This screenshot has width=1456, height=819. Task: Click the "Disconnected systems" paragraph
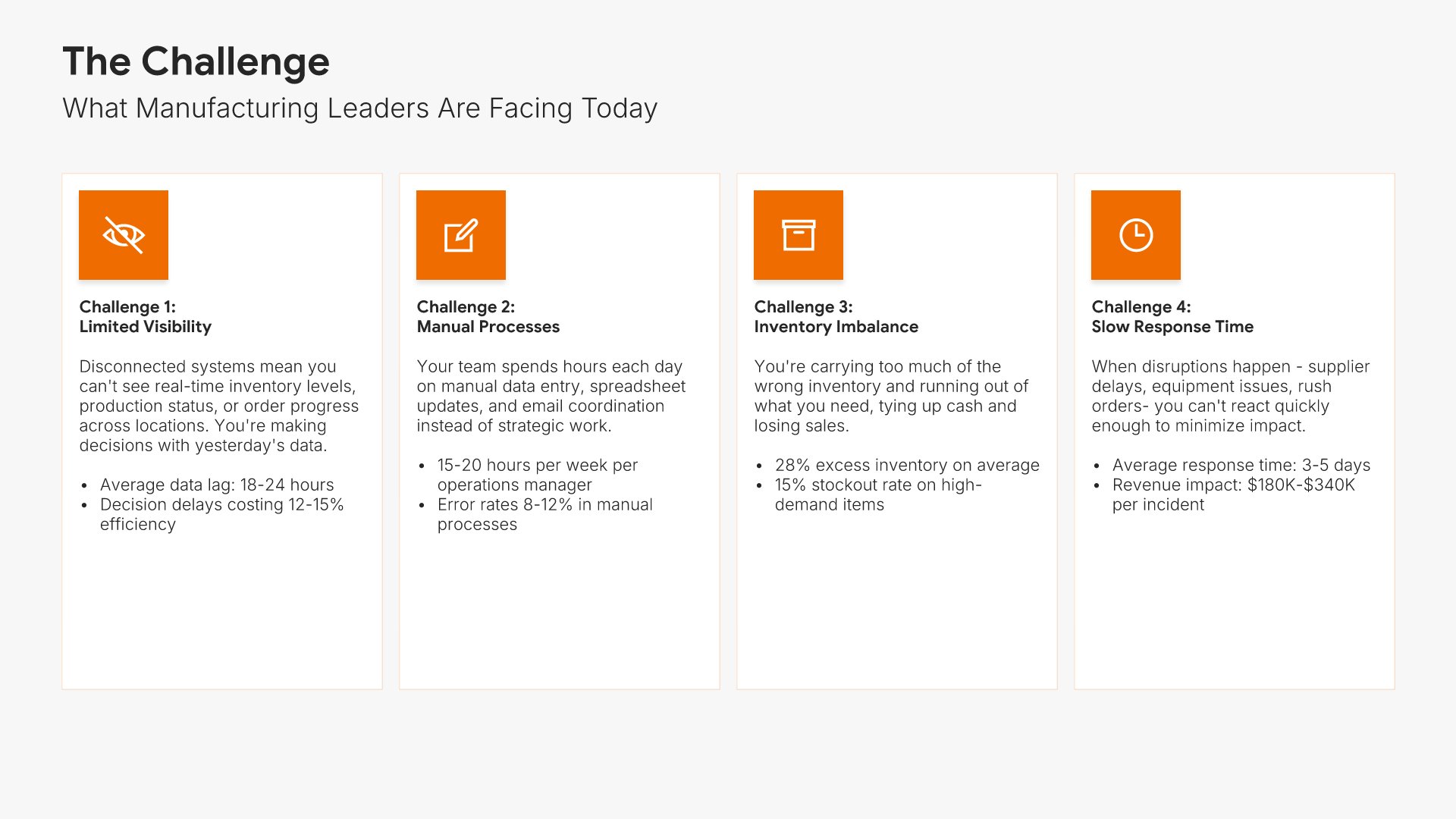pyautogui.click(x=218, y=406)
